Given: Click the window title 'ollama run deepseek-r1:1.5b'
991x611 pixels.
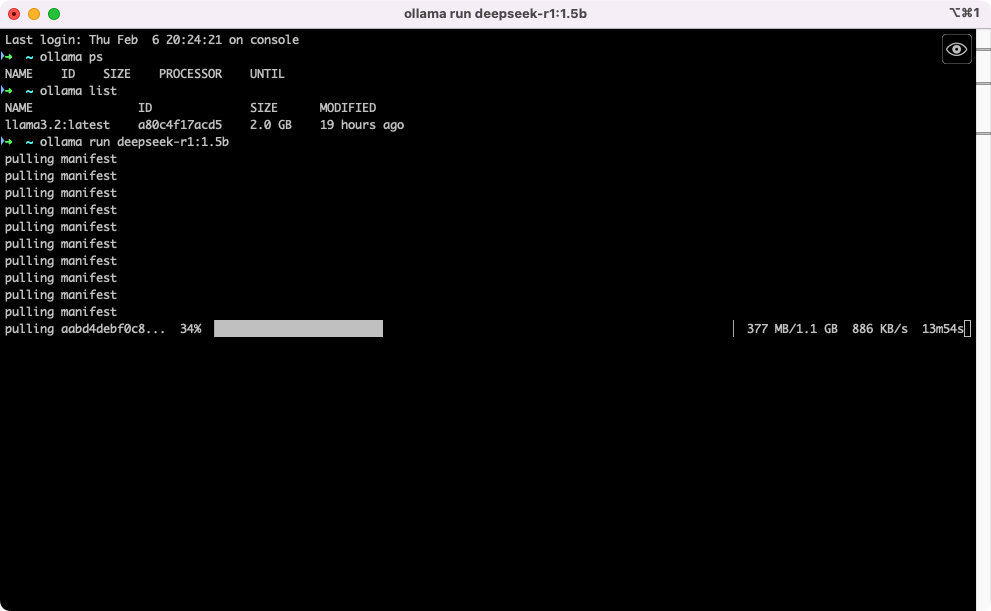Looking at the screenshot, I should [496, 14].
